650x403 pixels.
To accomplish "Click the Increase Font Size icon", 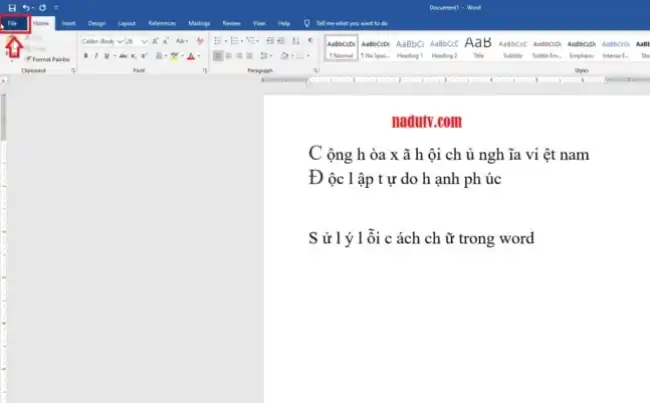I will 155,41.
